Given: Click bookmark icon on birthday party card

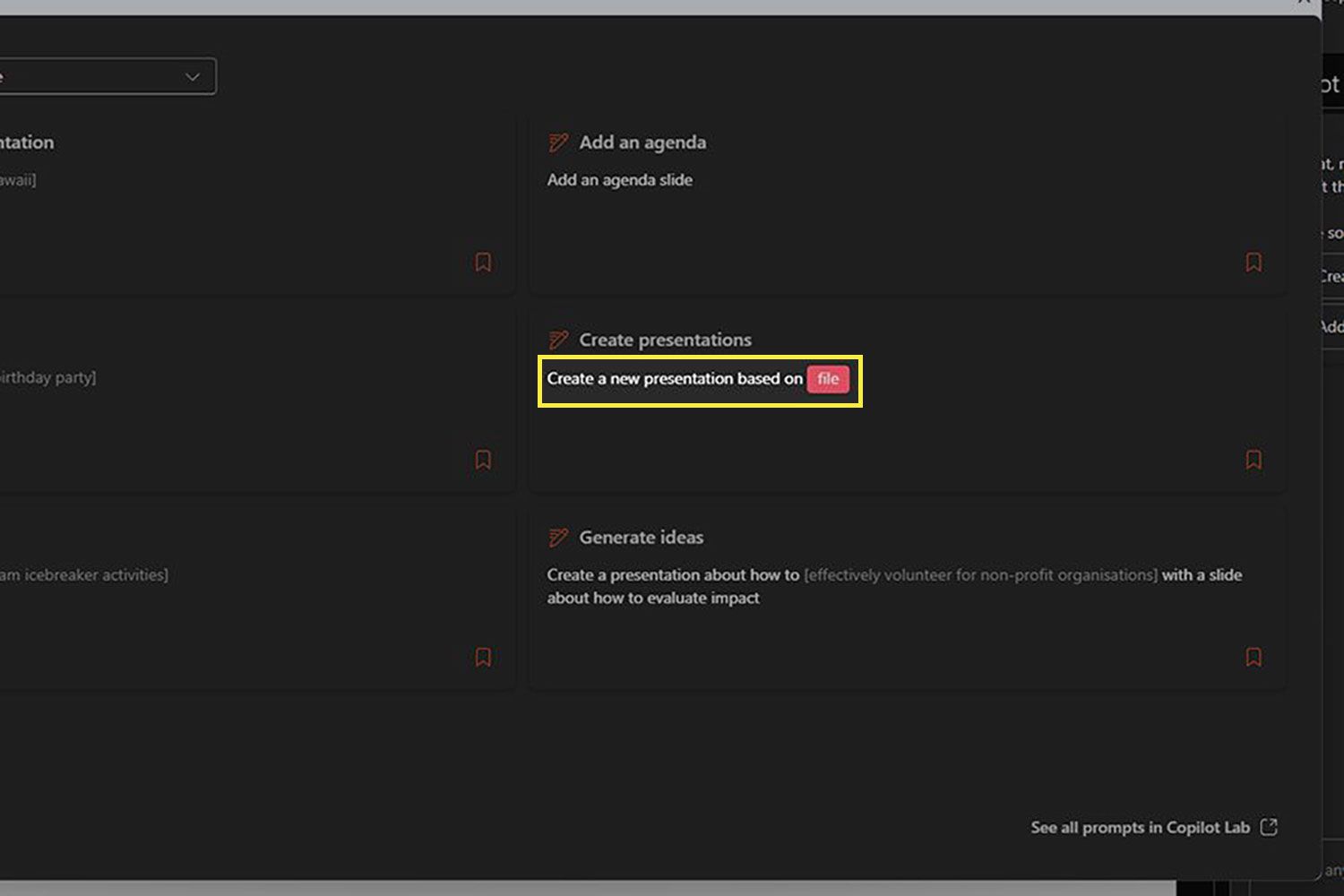Looking at the screenshot, I should pos(483,460).
